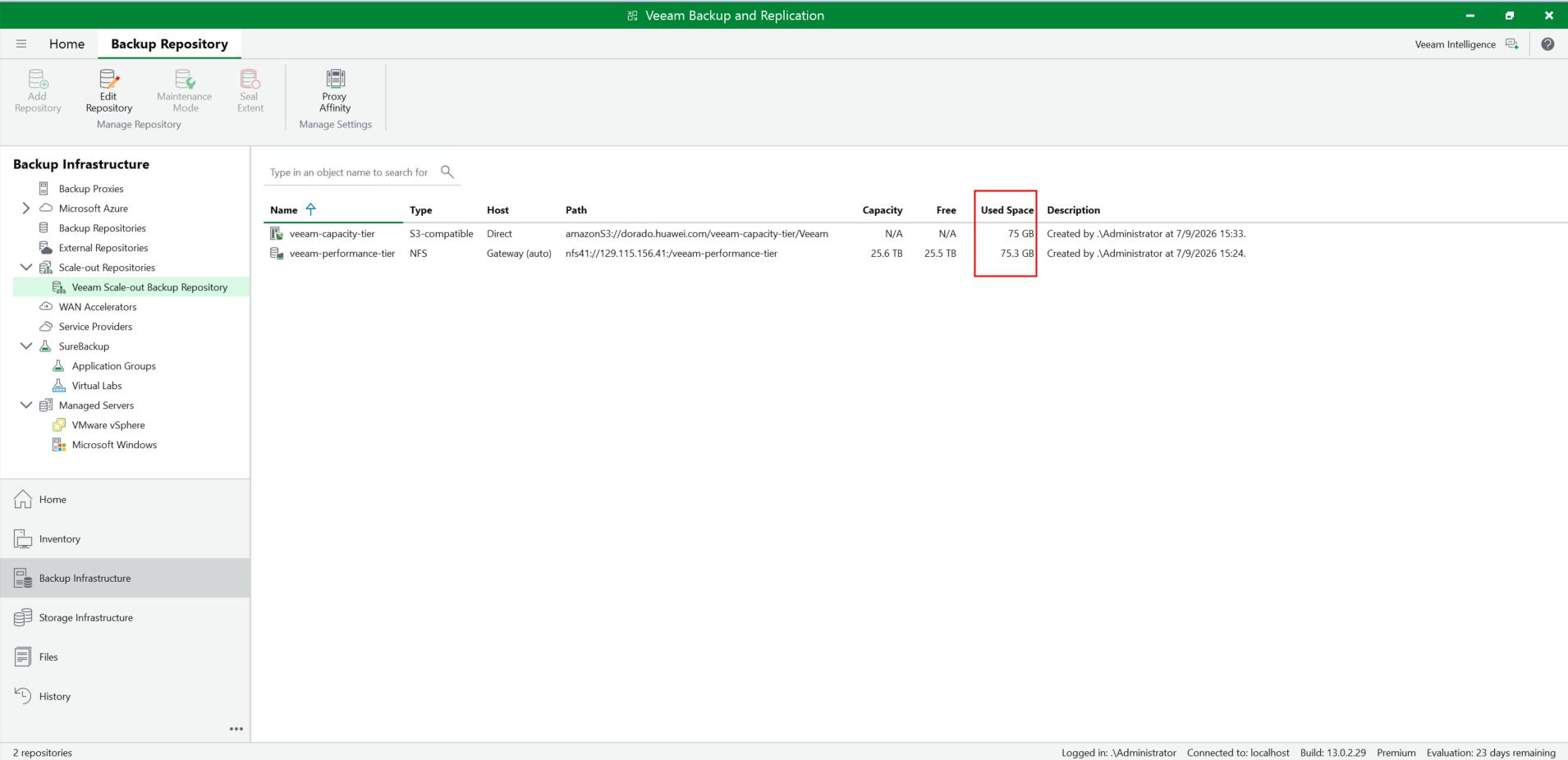The image size is (1568, 760).
Task: Click the 2 repositories status bar text
Action: [x=43, y=753]
